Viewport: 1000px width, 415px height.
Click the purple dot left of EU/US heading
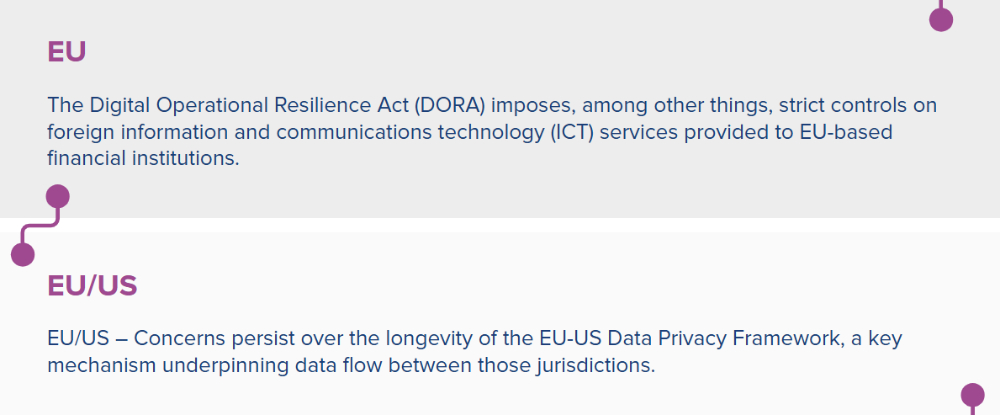click(23, 254)
